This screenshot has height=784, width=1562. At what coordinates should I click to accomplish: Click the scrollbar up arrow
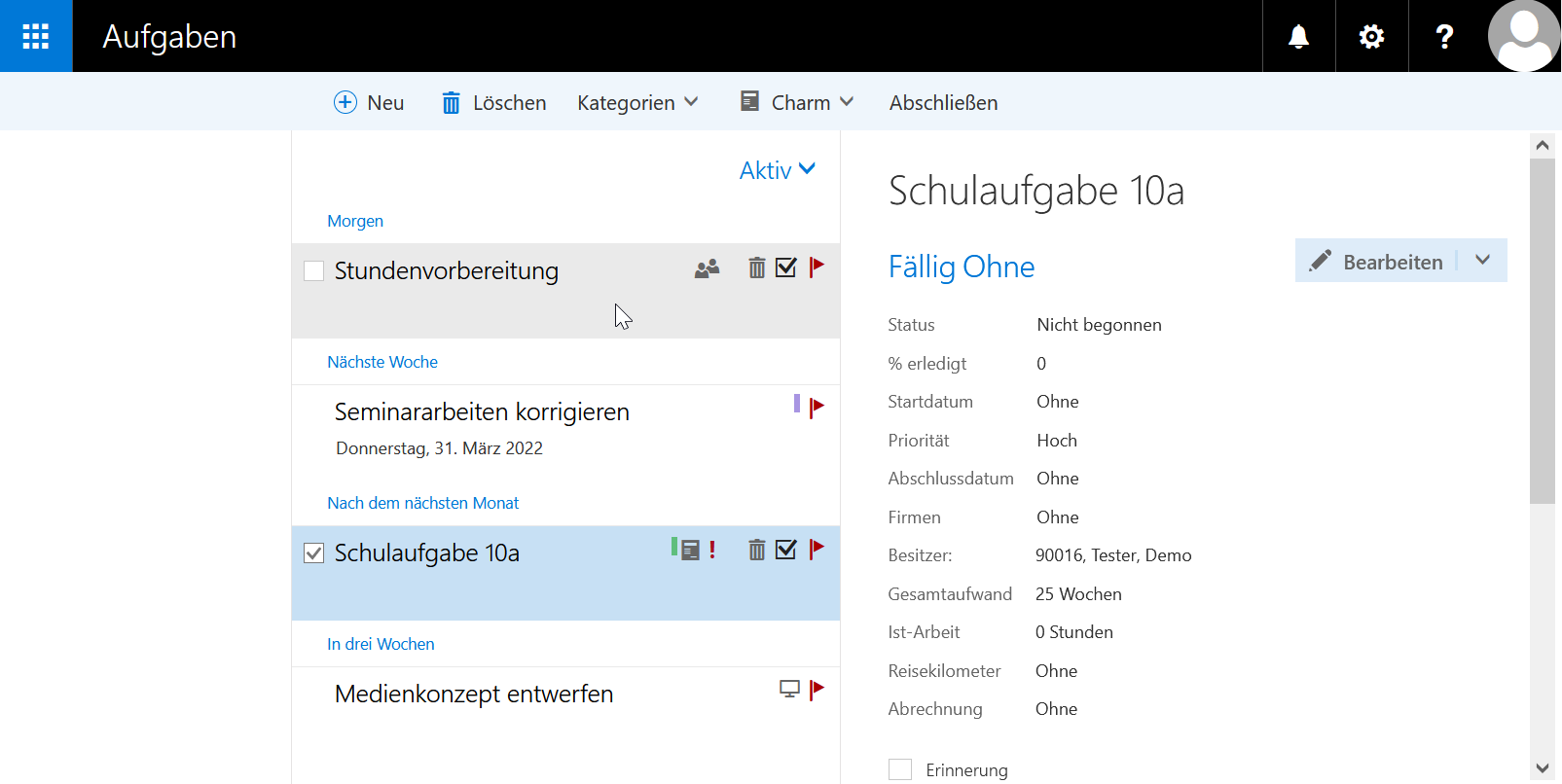[1542, 146]
